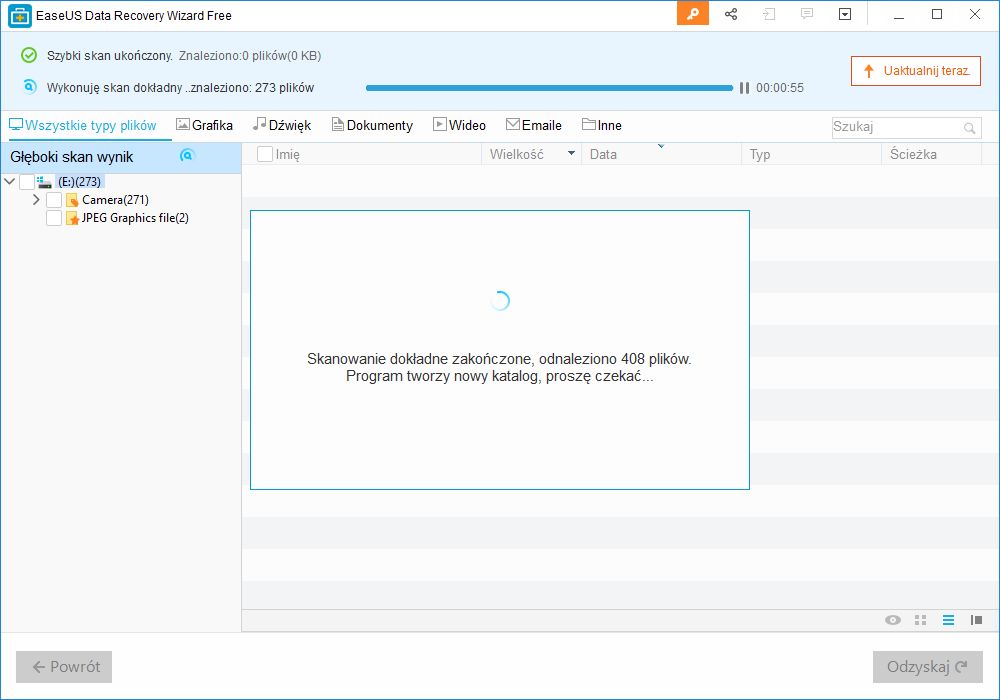Image resolution: width=1000 pixels, height=700 pixels.
Task: Open the share icon in title bar
Action: pyautogui.click(x=731, y=14)
